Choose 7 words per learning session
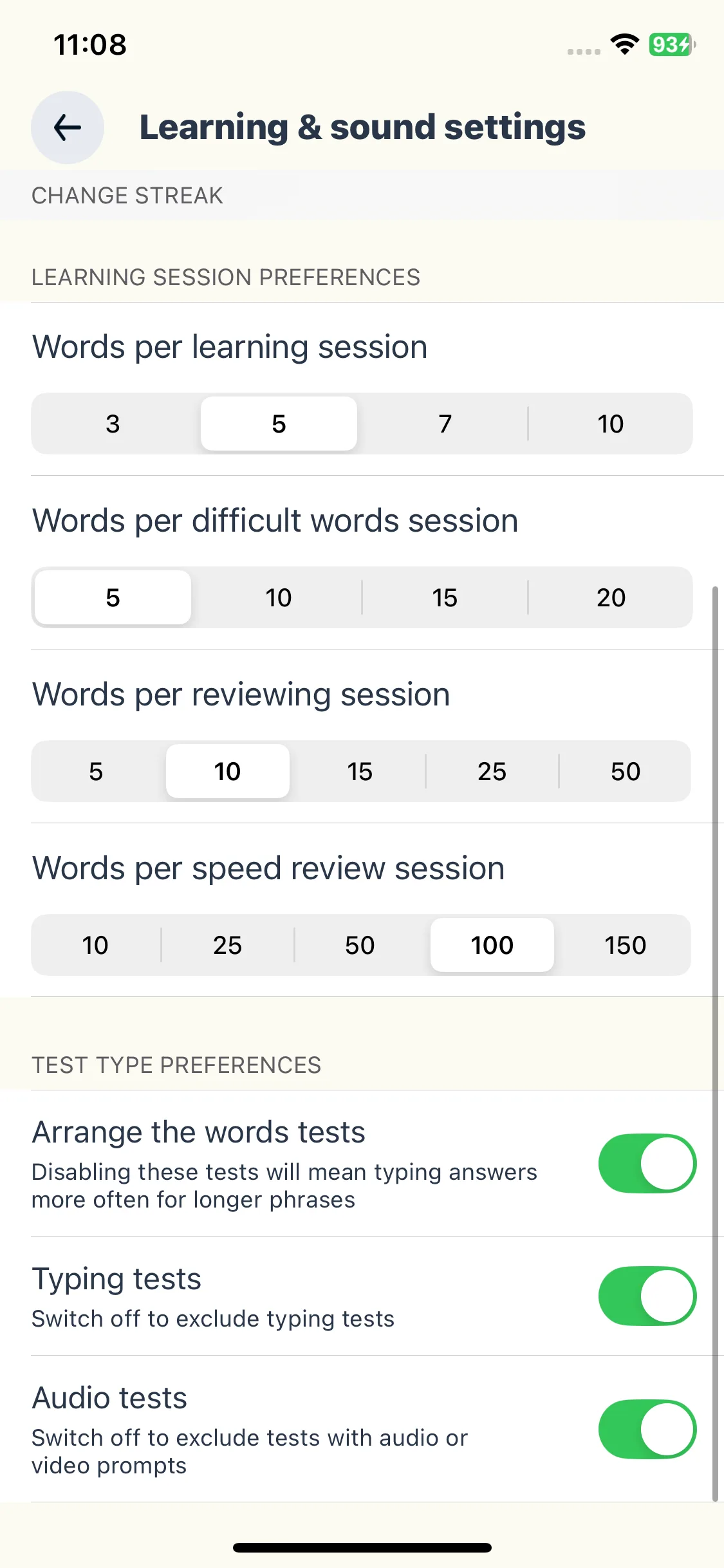This screenshot has height=1568, width=724. pos(445,424)
